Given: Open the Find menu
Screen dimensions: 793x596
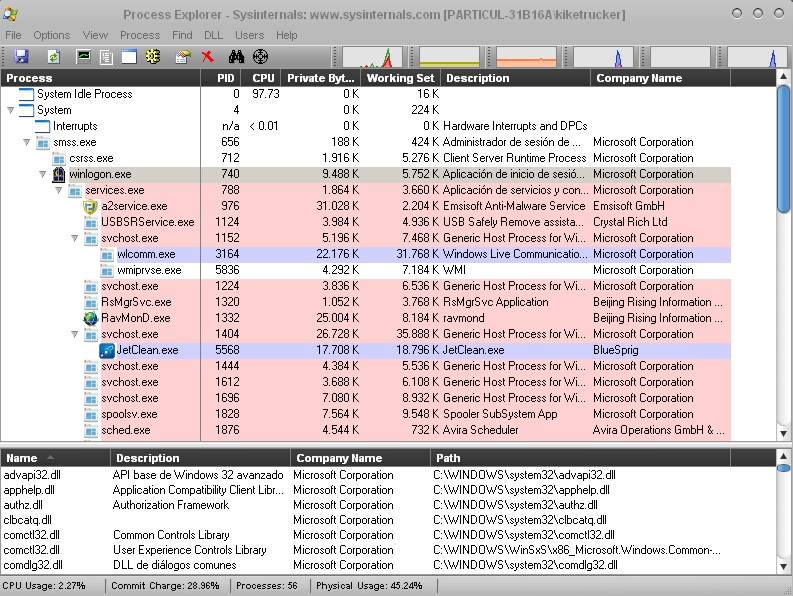Looking at the screenshot, I should pyautogui.click(x=182, y=35).
